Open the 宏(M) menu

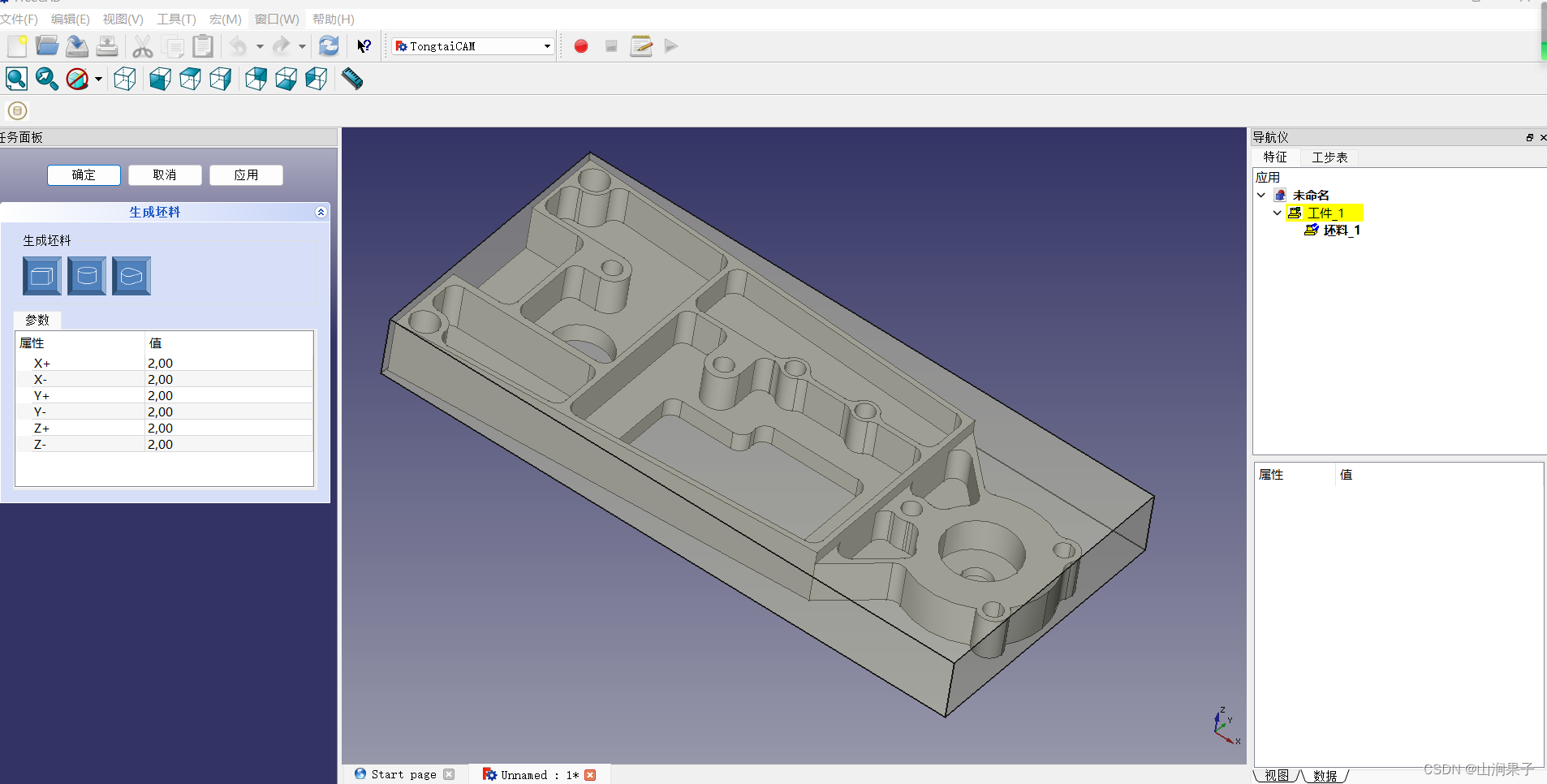[x=225, y=19]
